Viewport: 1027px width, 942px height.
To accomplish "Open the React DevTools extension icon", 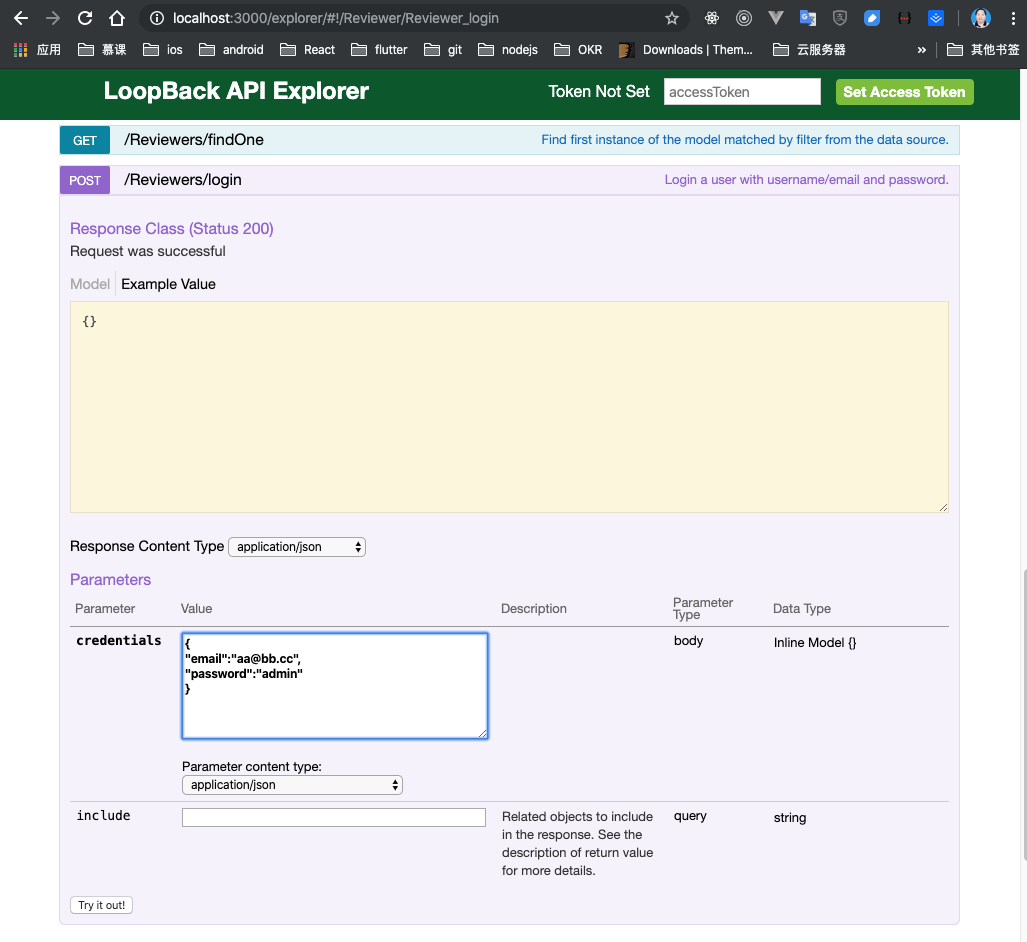I will point(711,18).
